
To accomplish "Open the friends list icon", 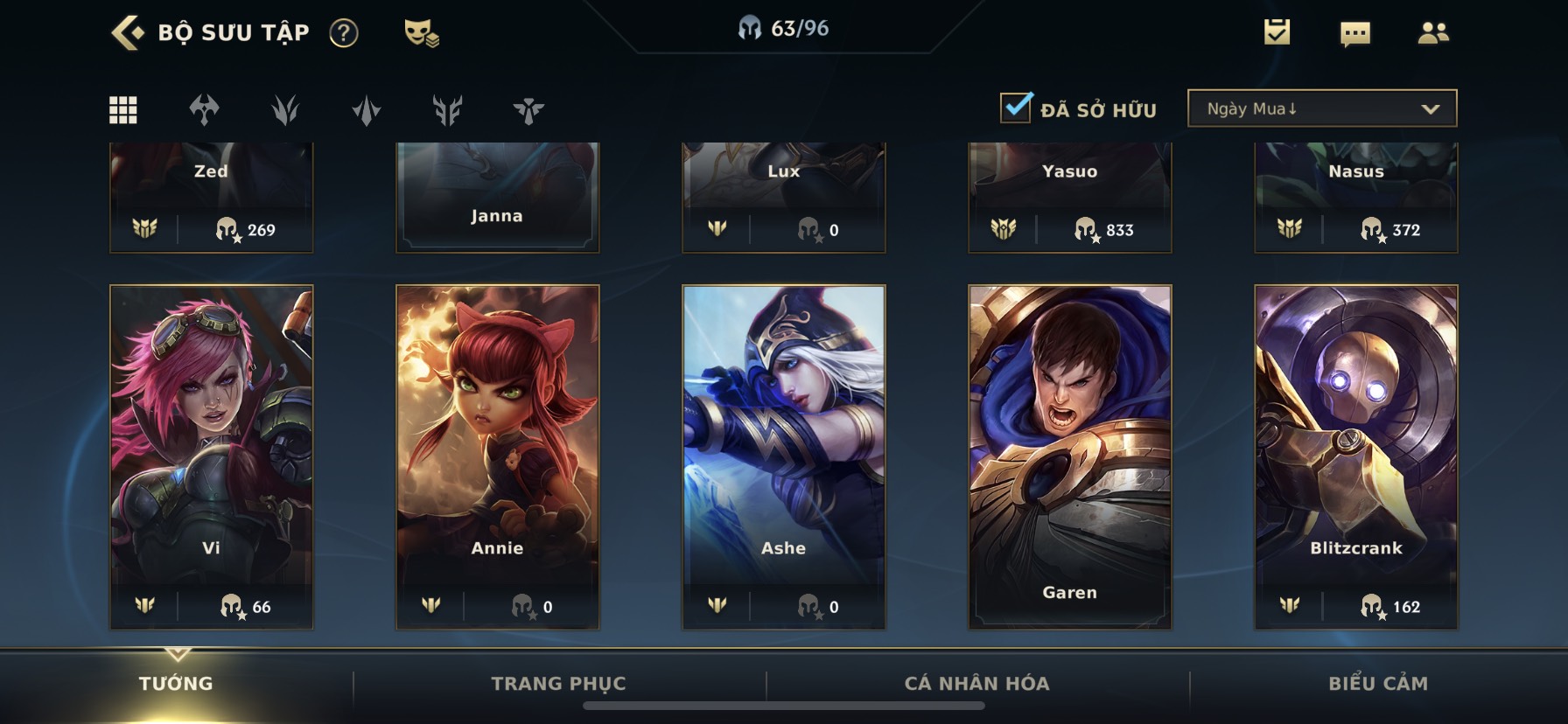I will click(x=1432, y=33).
